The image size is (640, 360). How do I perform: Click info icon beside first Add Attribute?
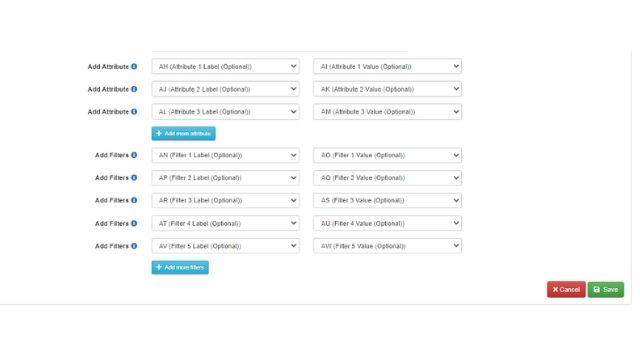pos(134,67)
